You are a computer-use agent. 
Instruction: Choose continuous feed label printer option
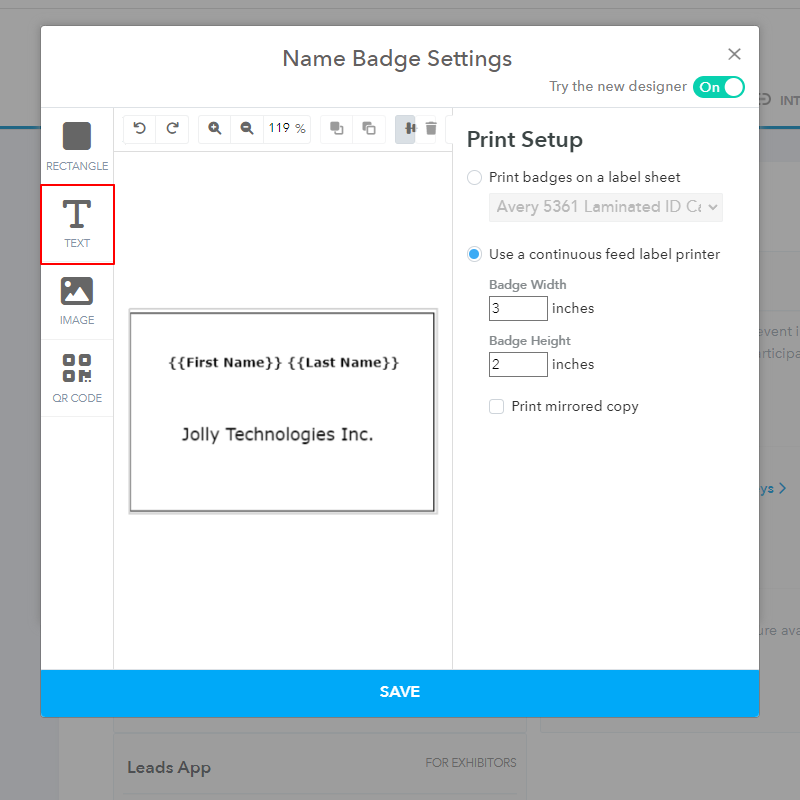[x=475, y=255]
